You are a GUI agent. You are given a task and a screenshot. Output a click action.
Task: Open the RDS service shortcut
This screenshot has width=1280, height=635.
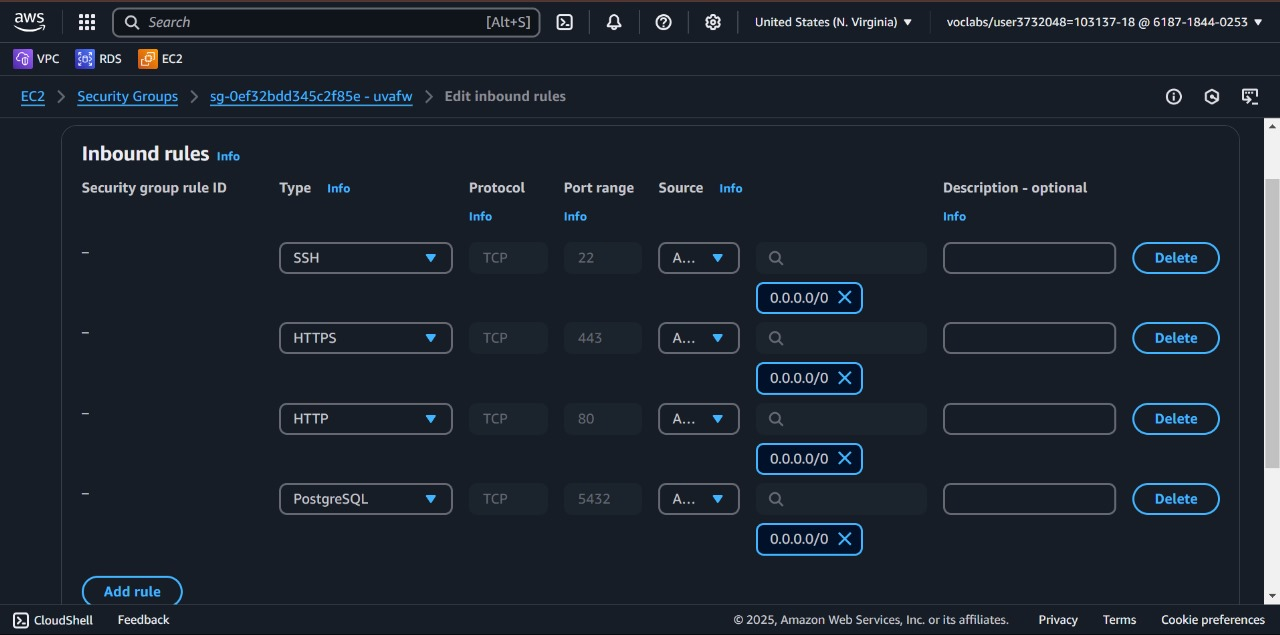[x=85, y=59]
